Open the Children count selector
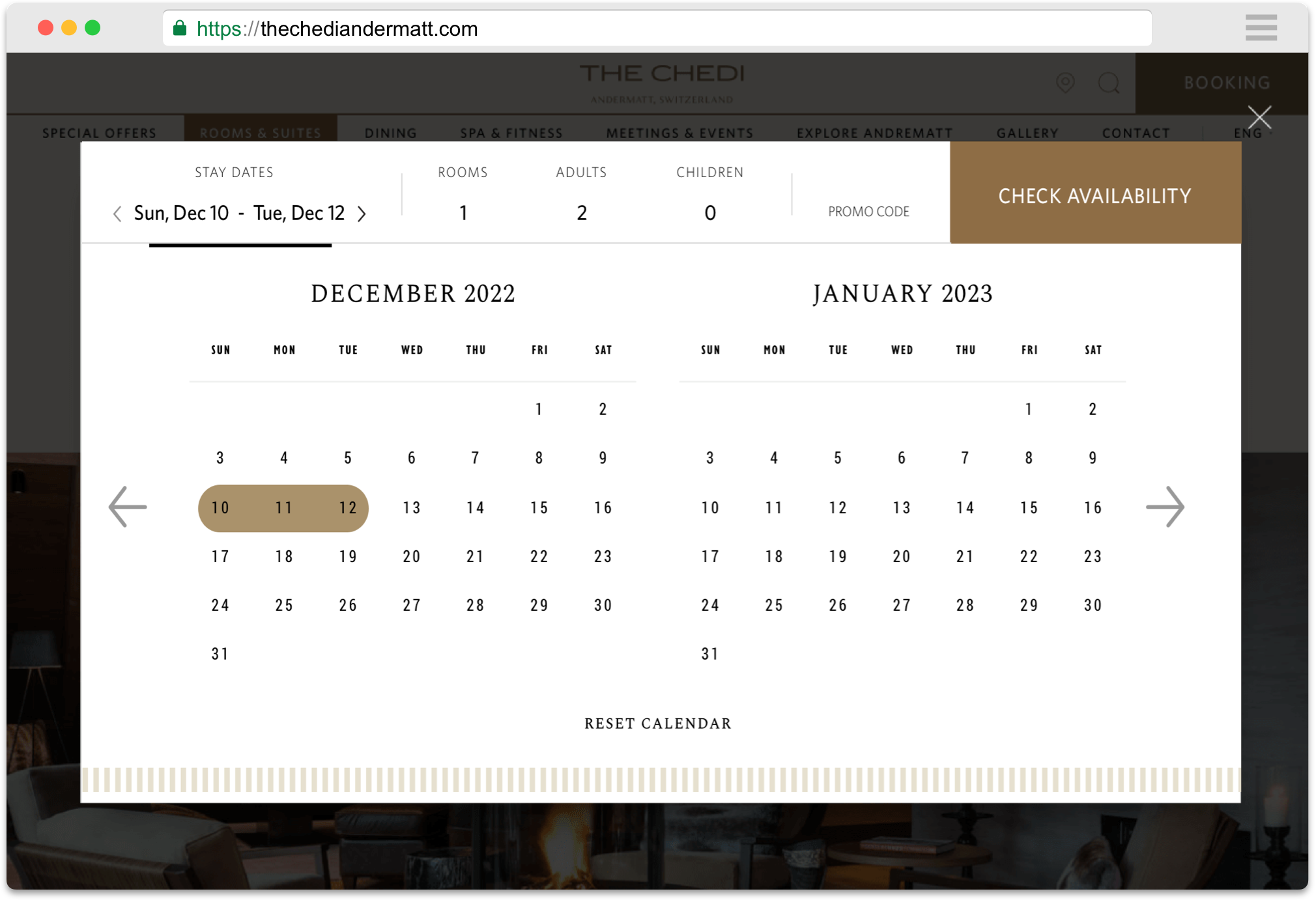 [709, 212]
